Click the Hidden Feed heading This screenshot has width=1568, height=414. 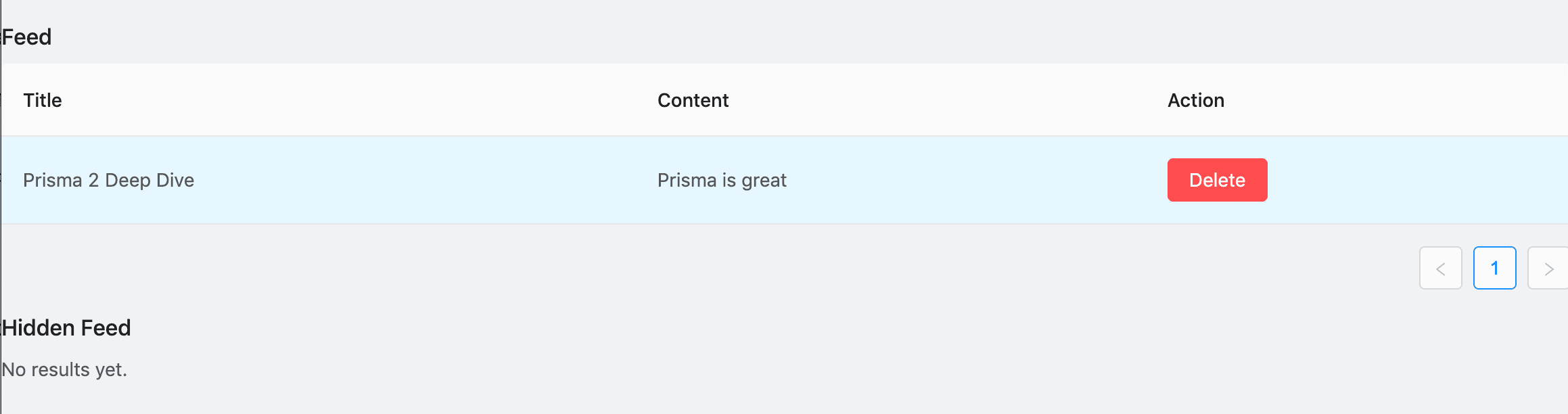click(67, 328)
